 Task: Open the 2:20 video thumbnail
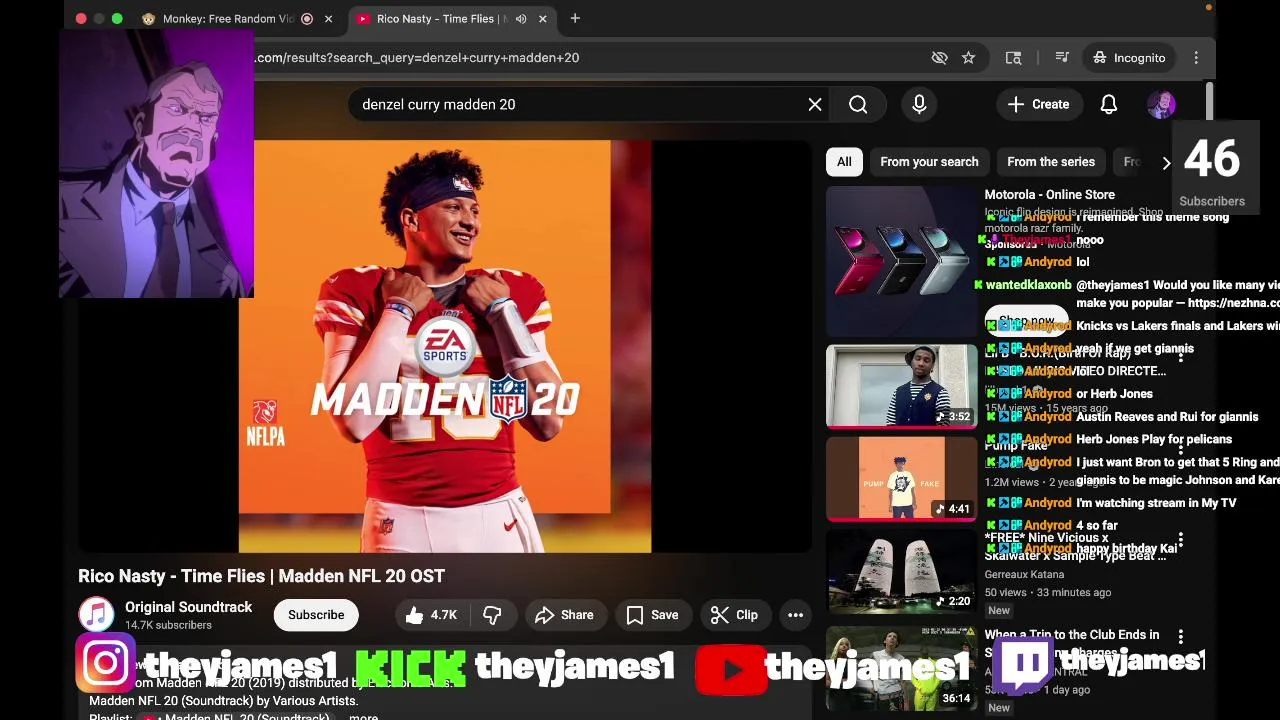coord(901,572)
